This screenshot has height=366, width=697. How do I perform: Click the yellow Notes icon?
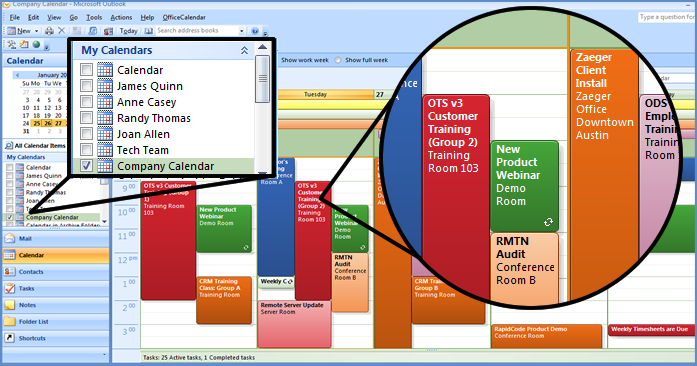pos(9,305)
